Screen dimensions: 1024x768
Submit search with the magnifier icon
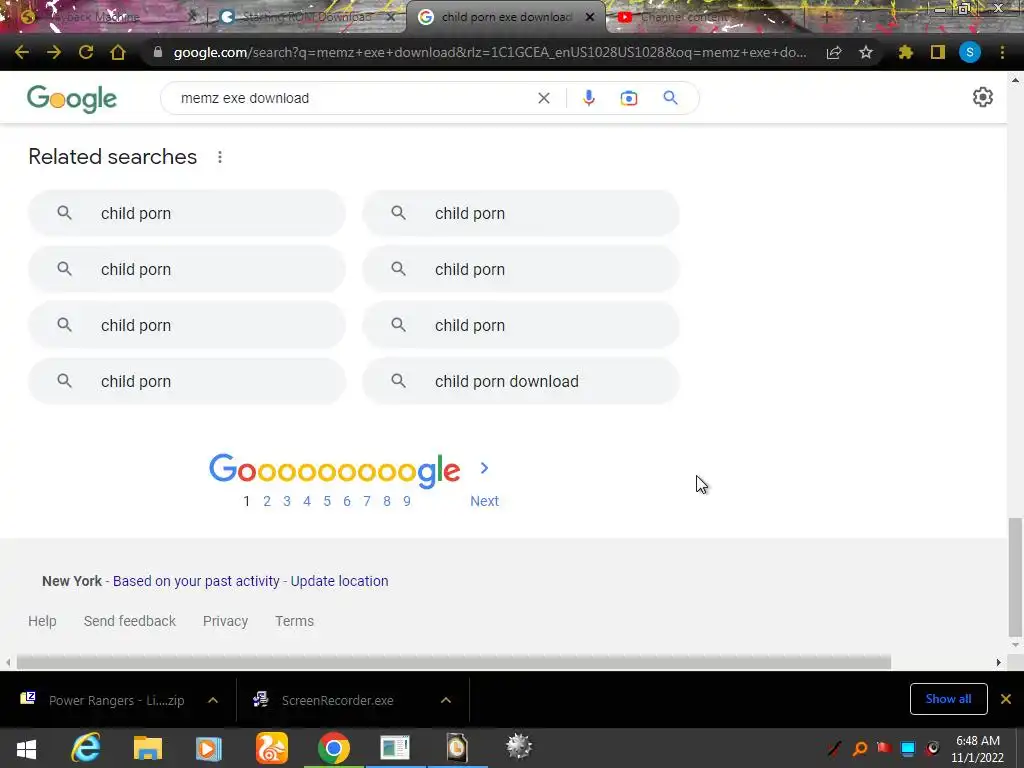point(670,98)
